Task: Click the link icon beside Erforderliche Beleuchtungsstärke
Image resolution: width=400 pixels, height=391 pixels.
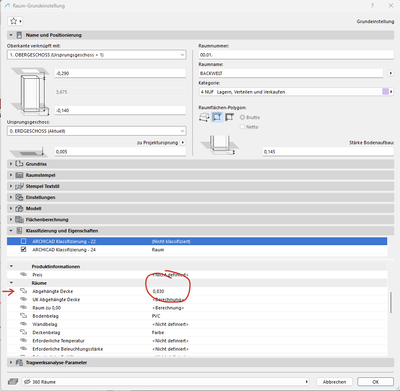Action: [23, 349]
